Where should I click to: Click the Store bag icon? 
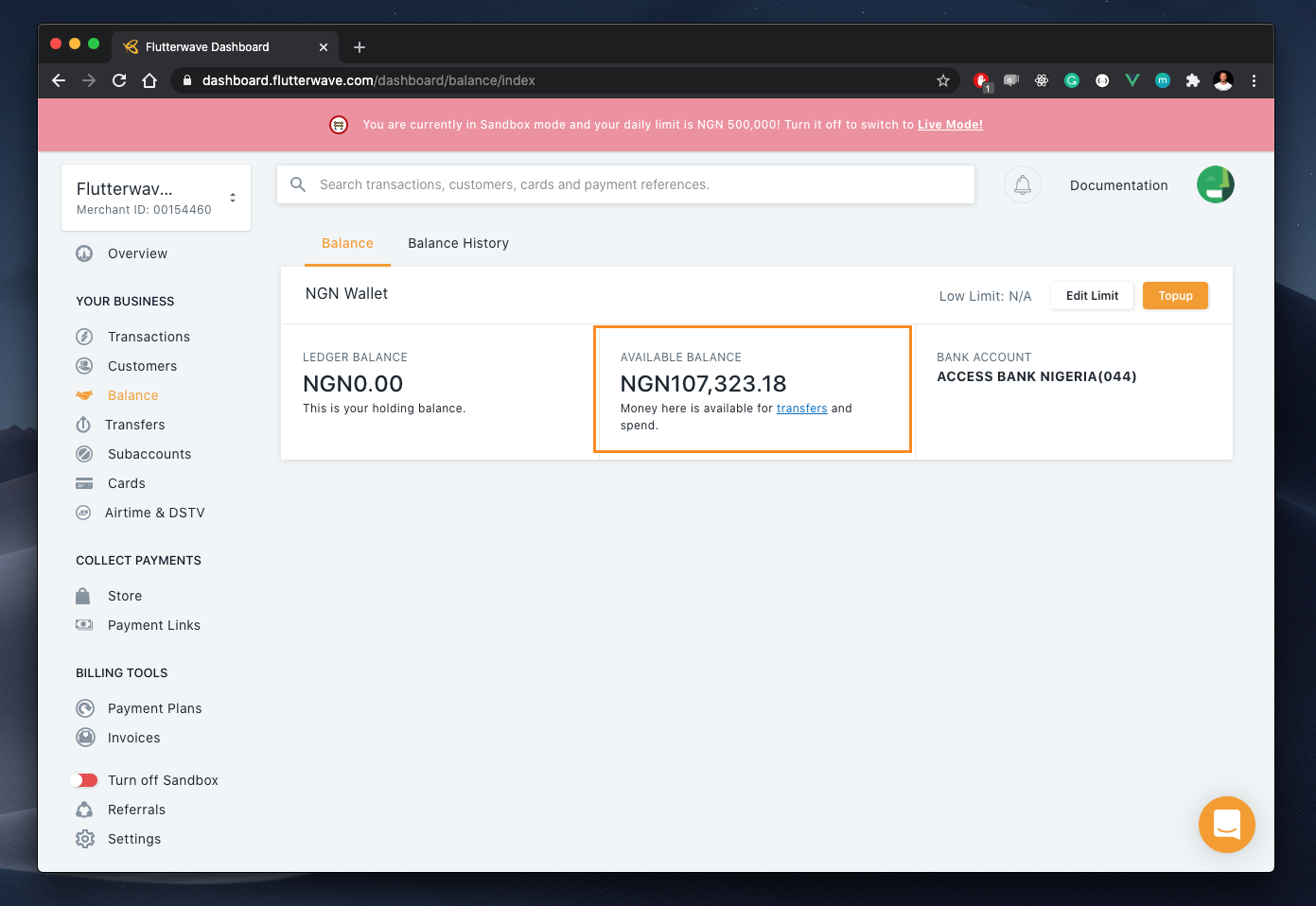tap(83, 596)
